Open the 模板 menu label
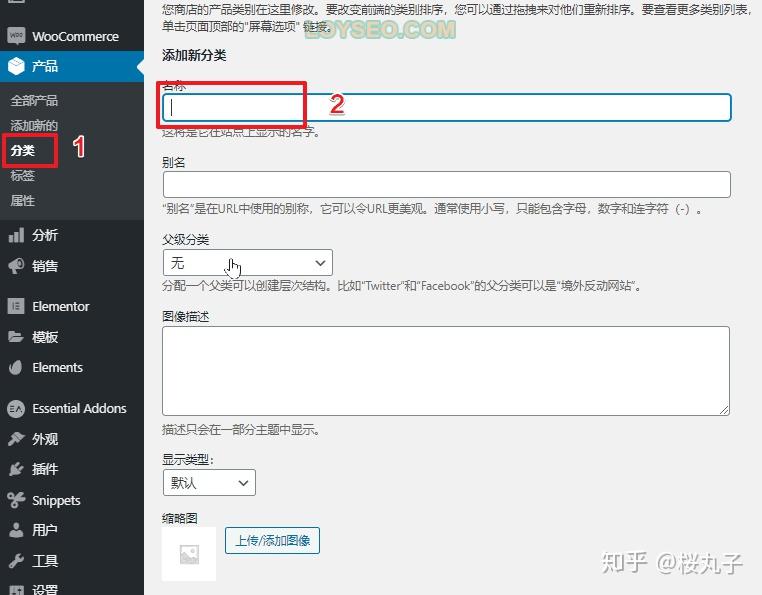 tap(45, 337)
